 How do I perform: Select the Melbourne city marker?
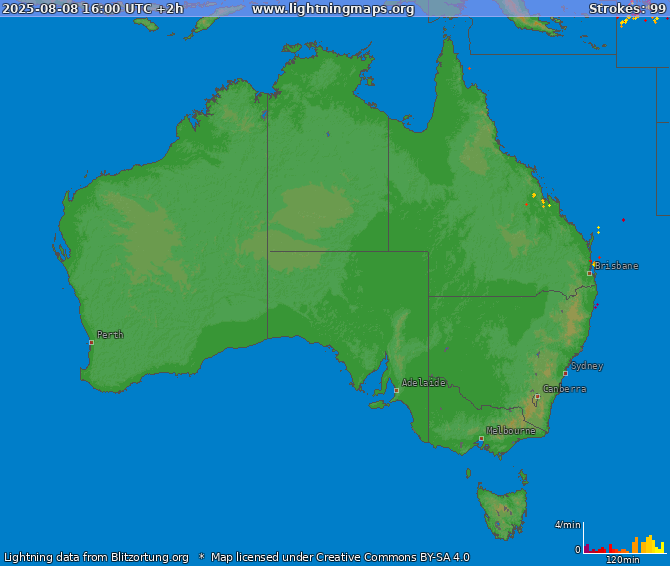pyautogui.click(x=481, y=438)
